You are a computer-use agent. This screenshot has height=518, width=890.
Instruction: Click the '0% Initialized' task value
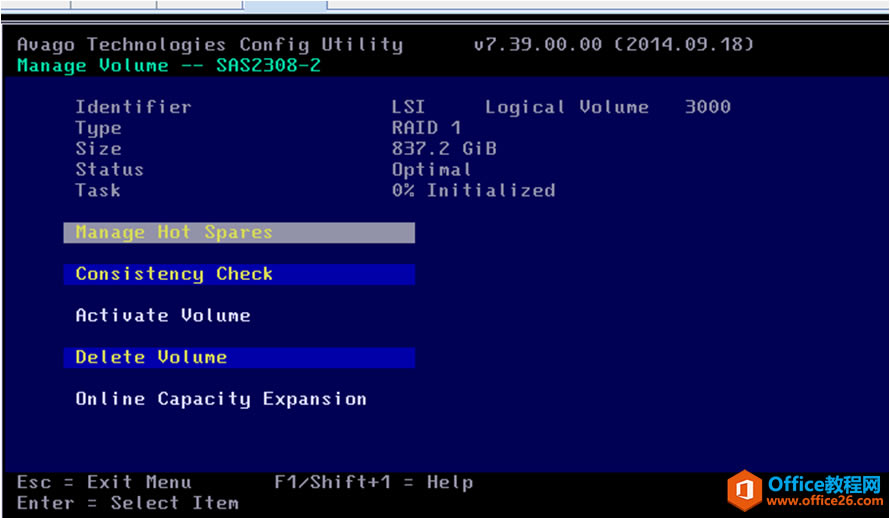pyautogui.click(x=473, y=191)
